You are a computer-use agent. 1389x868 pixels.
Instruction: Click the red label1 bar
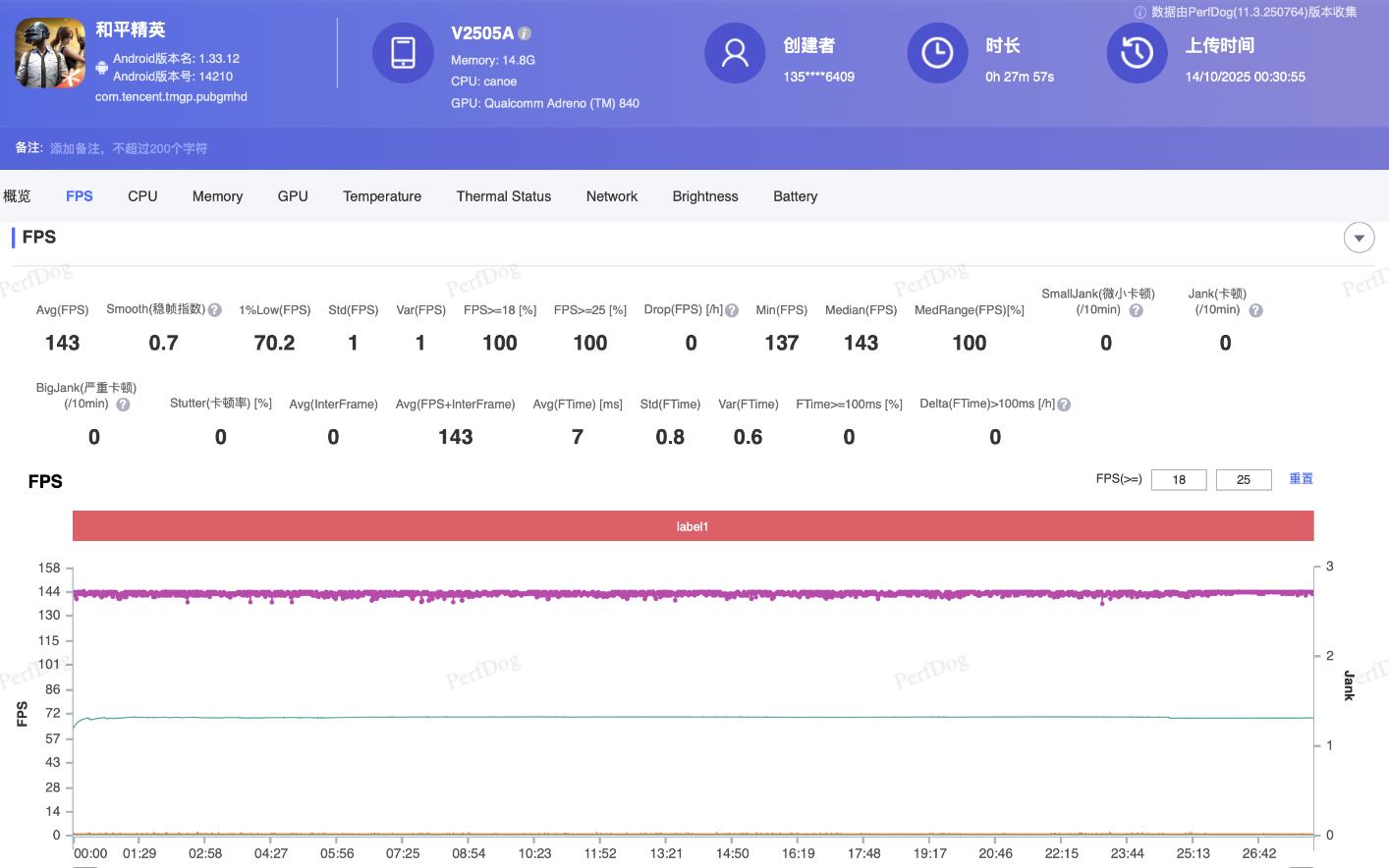[693, 526]
